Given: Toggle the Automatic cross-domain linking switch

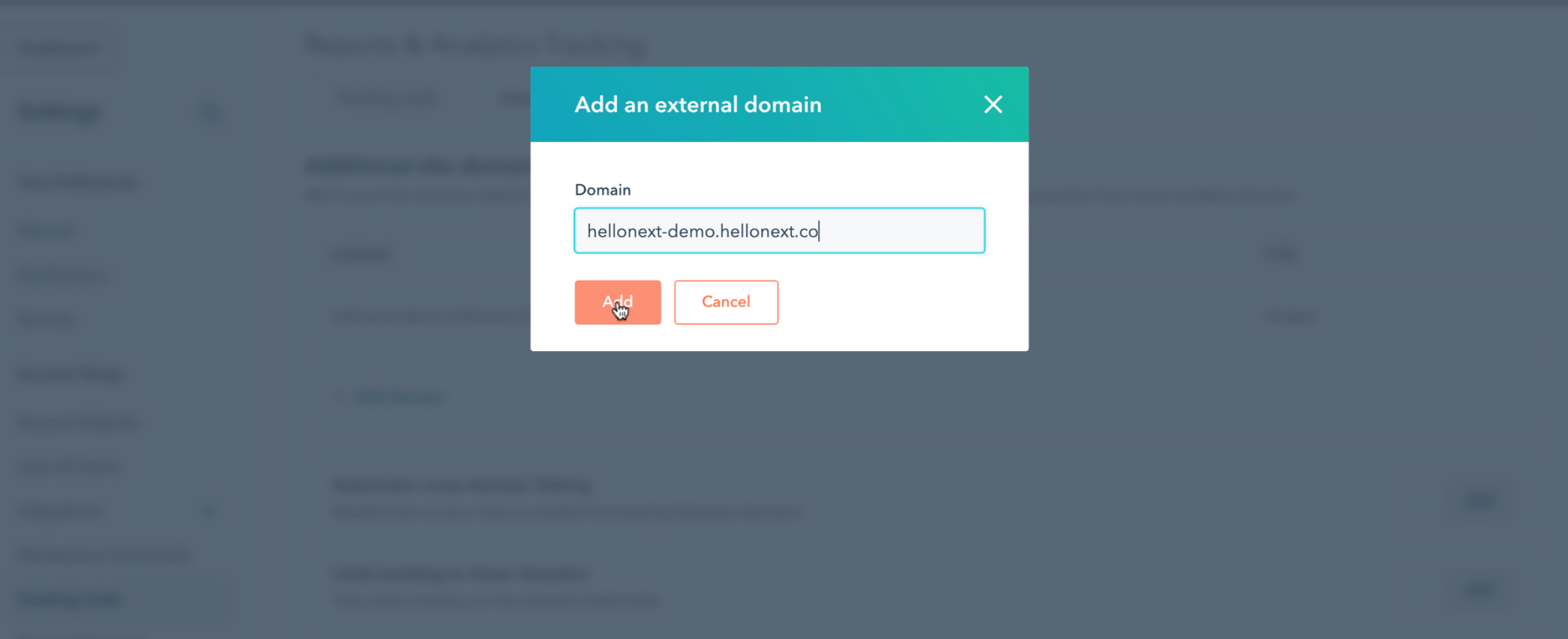Looking at the screenshot, I should coord(1480,500).
